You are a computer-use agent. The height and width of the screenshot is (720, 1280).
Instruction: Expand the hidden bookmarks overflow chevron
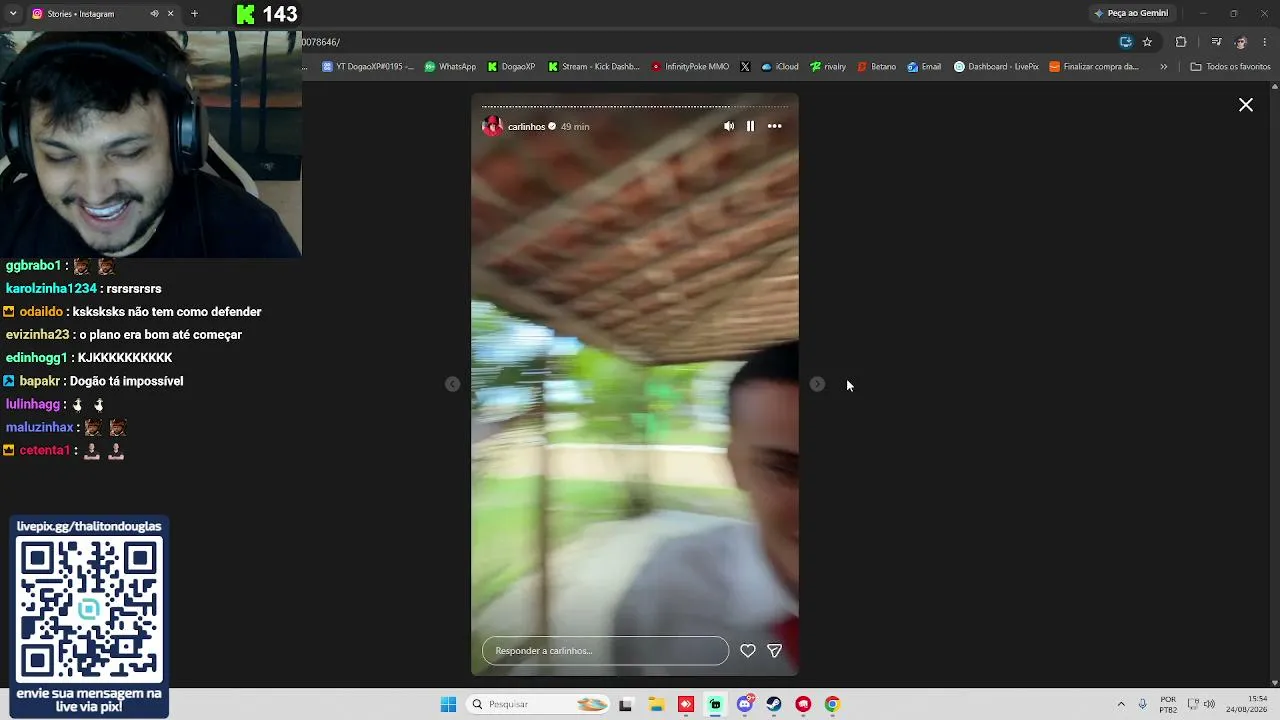[1163, 67]
